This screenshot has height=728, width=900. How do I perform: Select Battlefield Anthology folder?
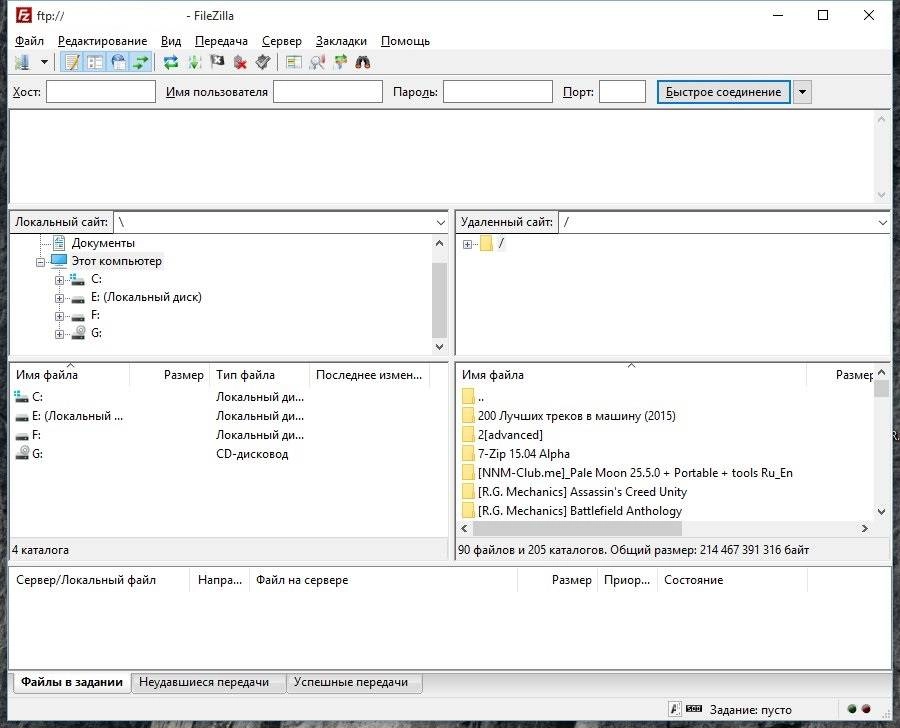(x=580, y=510)
